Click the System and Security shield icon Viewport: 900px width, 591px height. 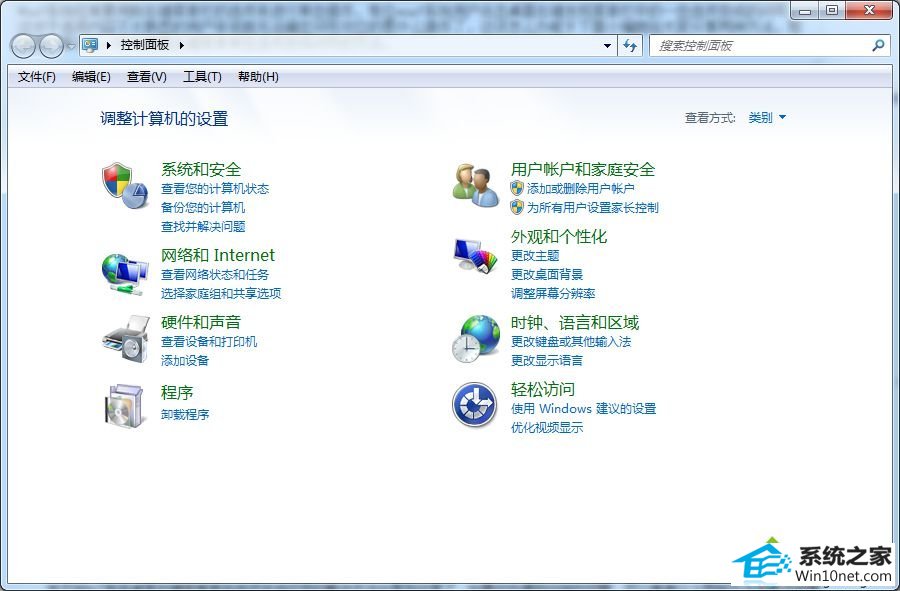[125, 185]
